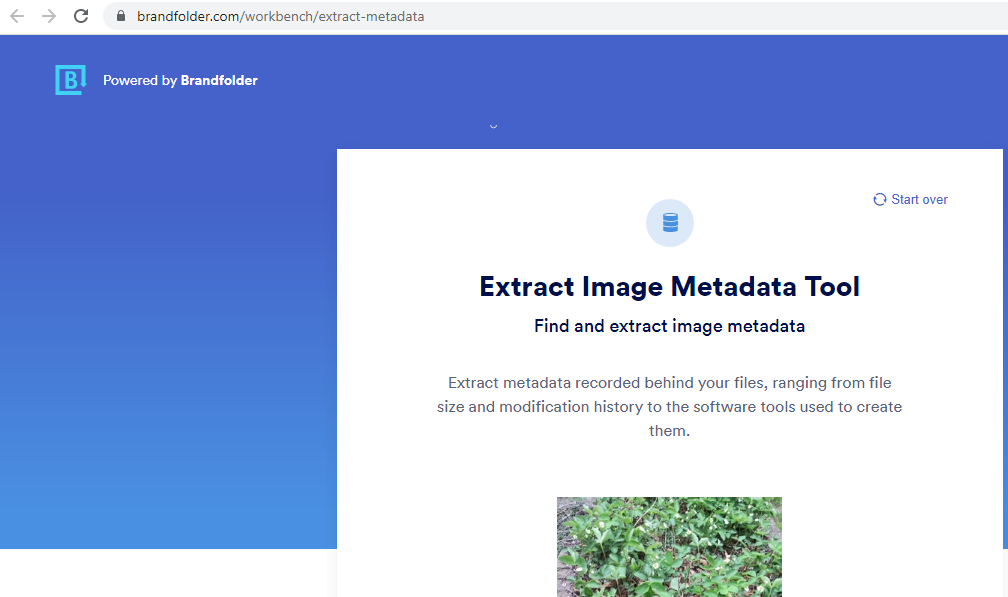Open the Powered by Brandfolder link

click(x=180, y=80)
